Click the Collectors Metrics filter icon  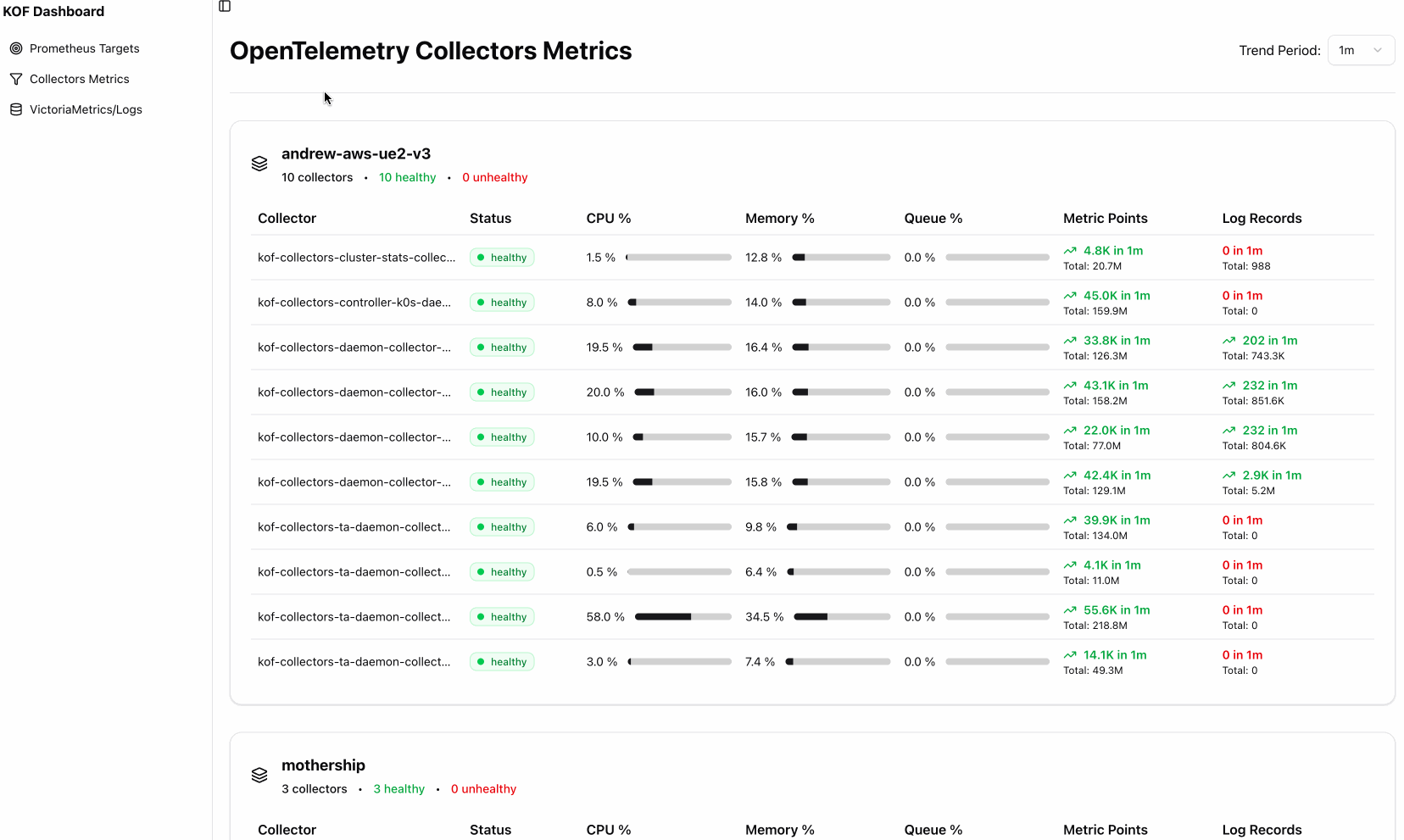tap(15, 78)
